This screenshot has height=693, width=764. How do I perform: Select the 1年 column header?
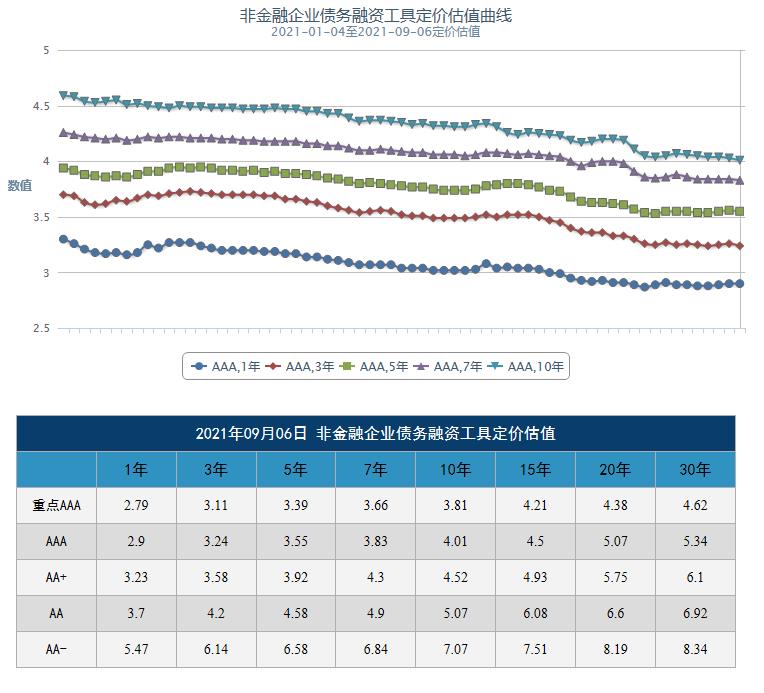tap(136, 469)
